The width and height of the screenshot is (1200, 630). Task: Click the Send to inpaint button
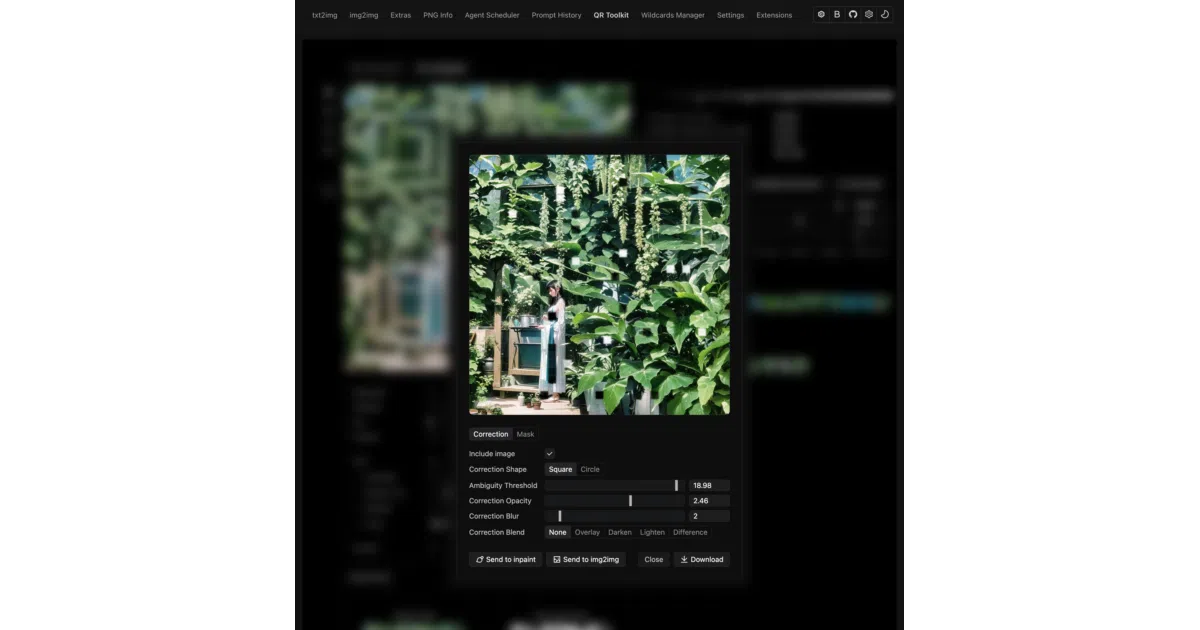coord(505,559)
